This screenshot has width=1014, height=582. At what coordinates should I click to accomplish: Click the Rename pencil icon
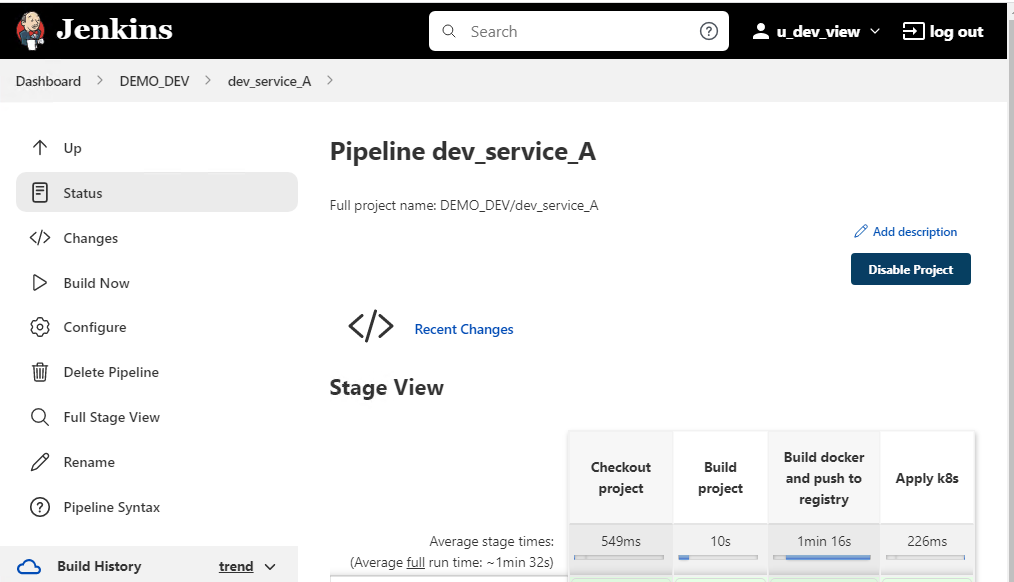point(40,462)
